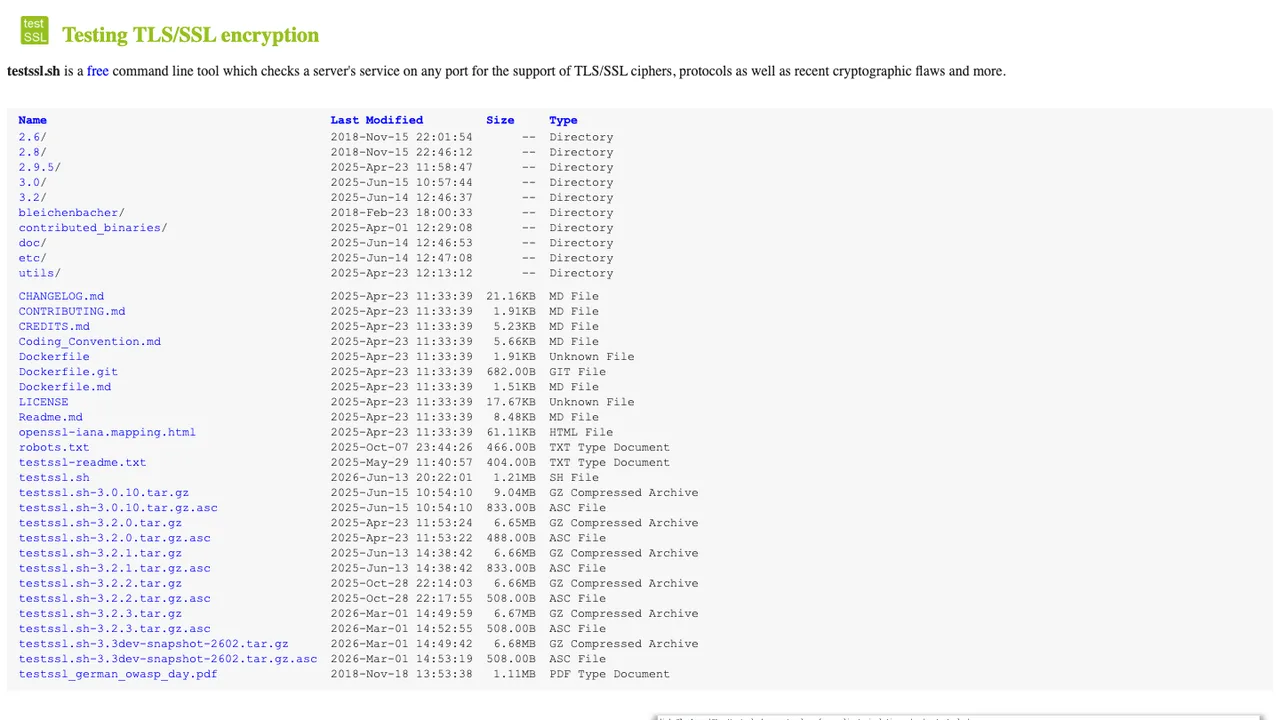Click 'PDF Type Document' type cell
The image size is (1280, 720).
pos(609,673)
